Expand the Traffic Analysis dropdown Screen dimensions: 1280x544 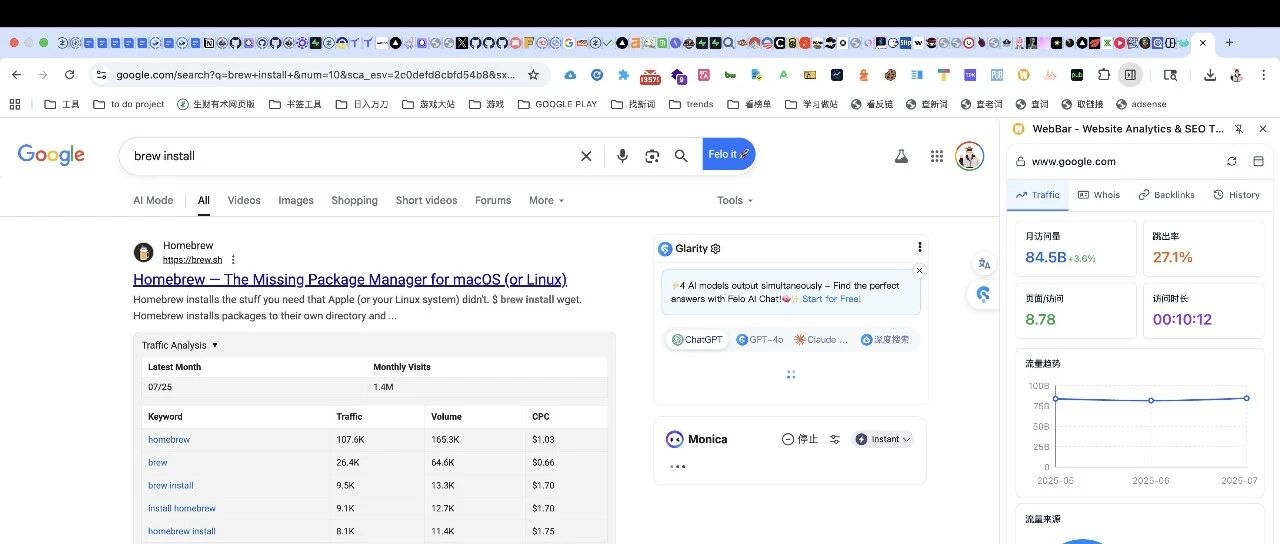pos(180,345)
